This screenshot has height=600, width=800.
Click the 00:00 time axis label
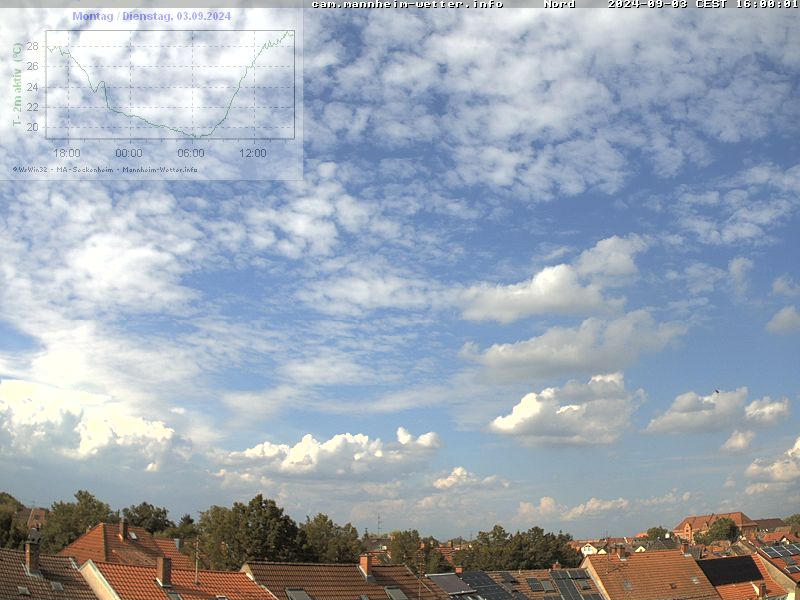[x=129, y=153]
